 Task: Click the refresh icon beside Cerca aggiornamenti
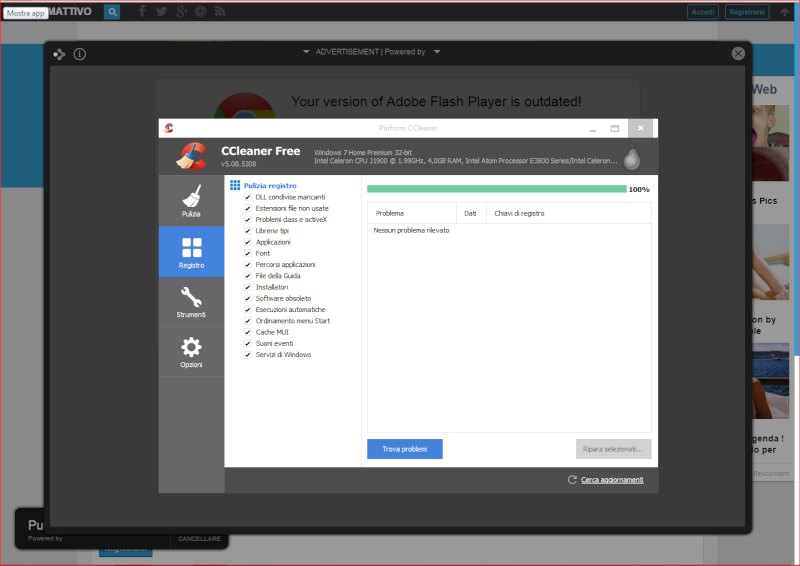click(x=572, y=480)
